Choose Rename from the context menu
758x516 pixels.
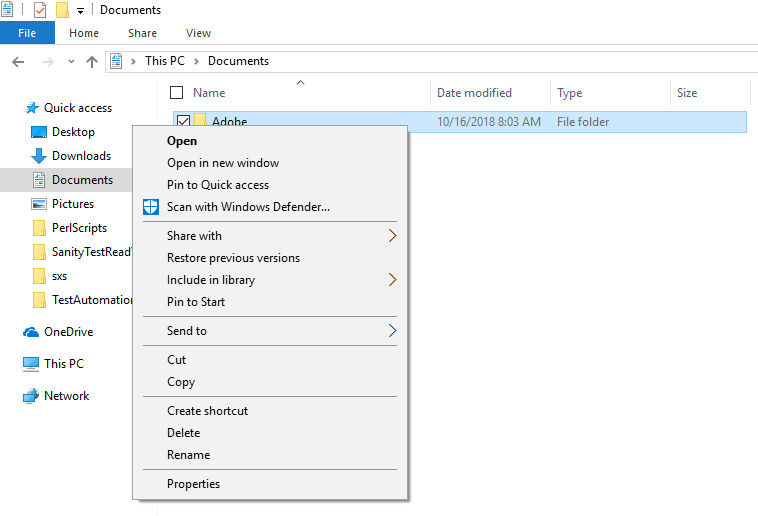pyautogui.click(x=189, y=455)
